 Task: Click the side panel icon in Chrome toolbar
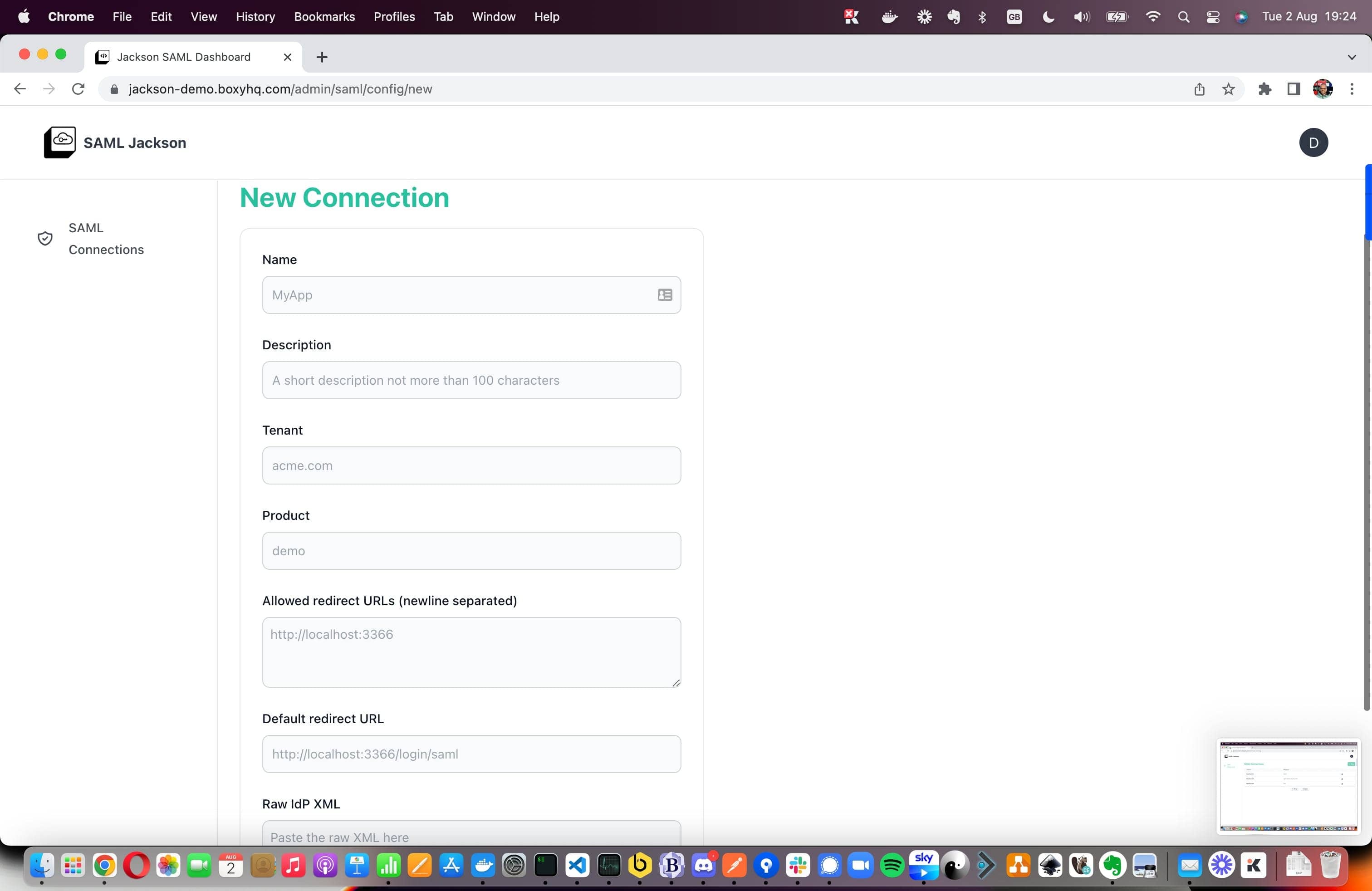click(x=1293, y=89)
